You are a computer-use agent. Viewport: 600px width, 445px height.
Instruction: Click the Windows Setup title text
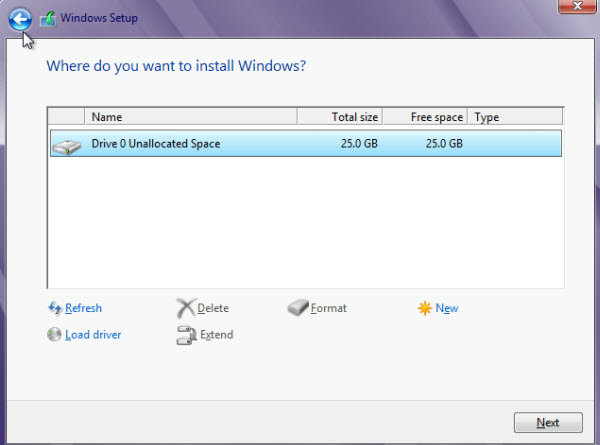(99, 18)
